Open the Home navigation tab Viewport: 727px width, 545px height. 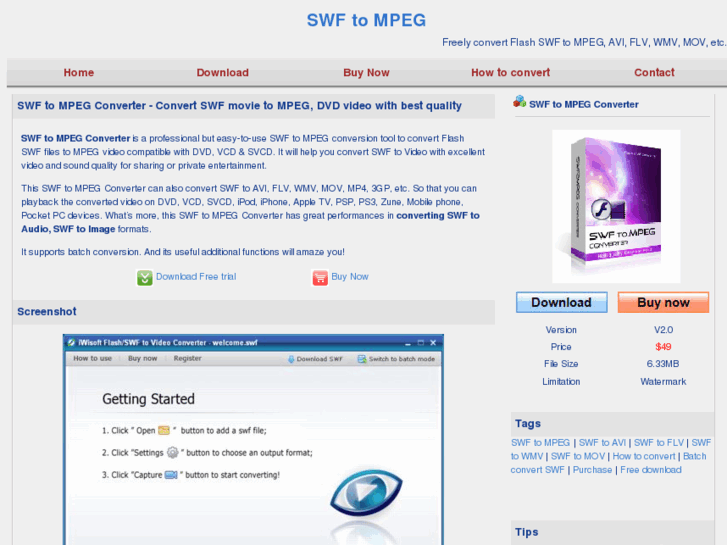pos(79,72)
